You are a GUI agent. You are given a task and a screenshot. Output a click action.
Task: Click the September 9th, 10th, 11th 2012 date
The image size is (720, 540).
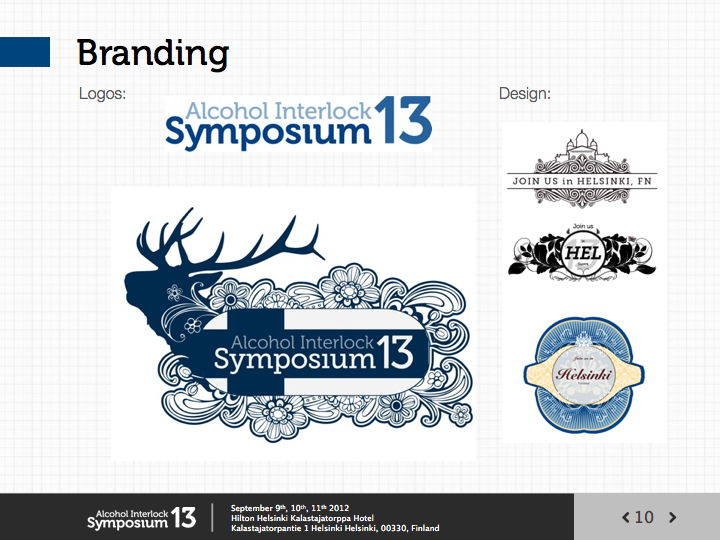pos(290,508)
